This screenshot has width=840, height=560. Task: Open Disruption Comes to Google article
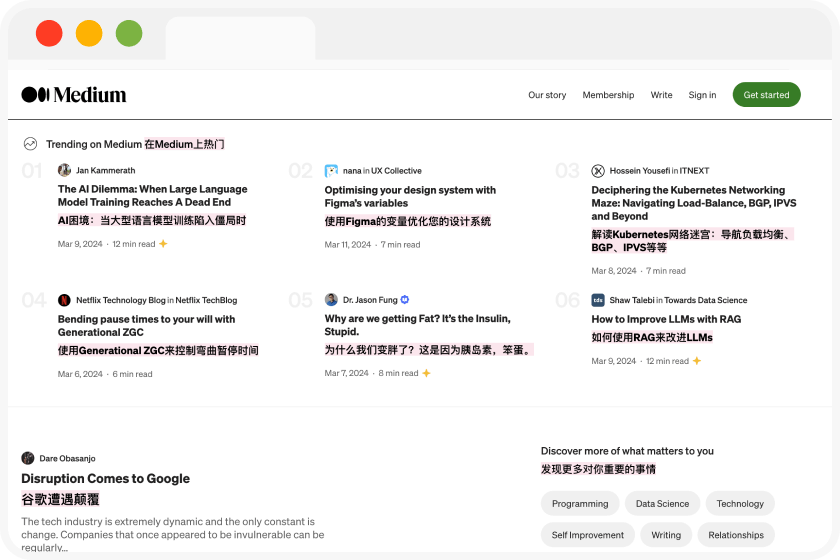tap(106, 479)
